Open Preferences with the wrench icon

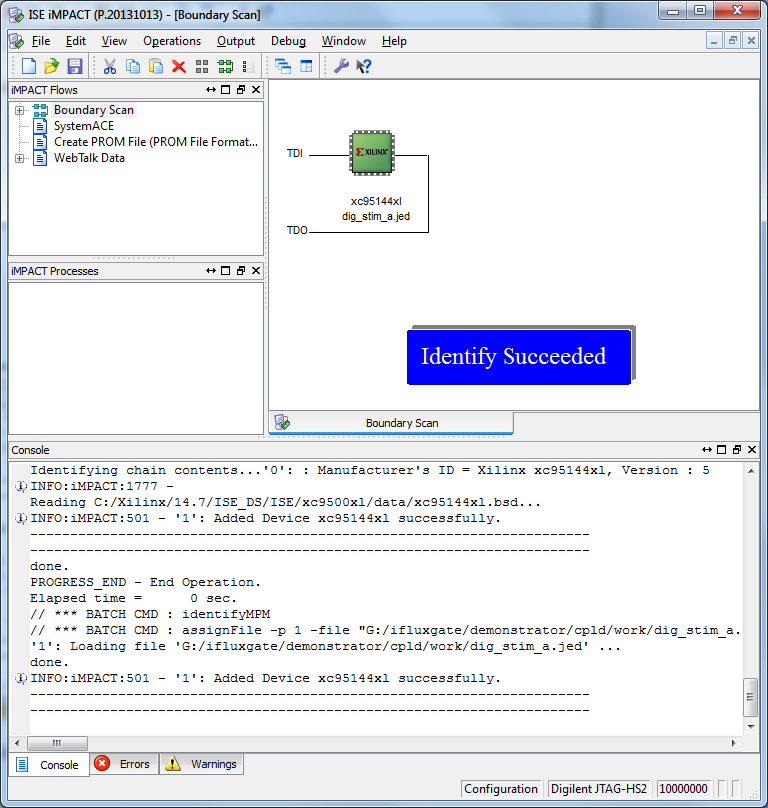pyautogui.click(x=341, y=66)
